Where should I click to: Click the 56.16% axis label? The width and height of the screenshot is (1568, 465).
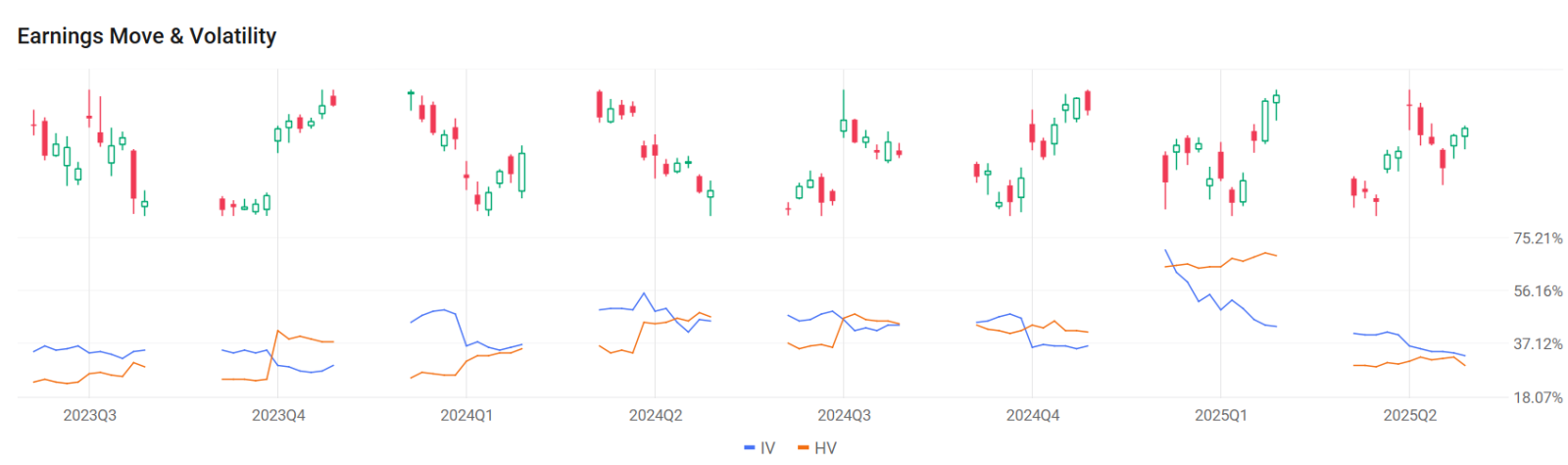[x=1538, y=291]
